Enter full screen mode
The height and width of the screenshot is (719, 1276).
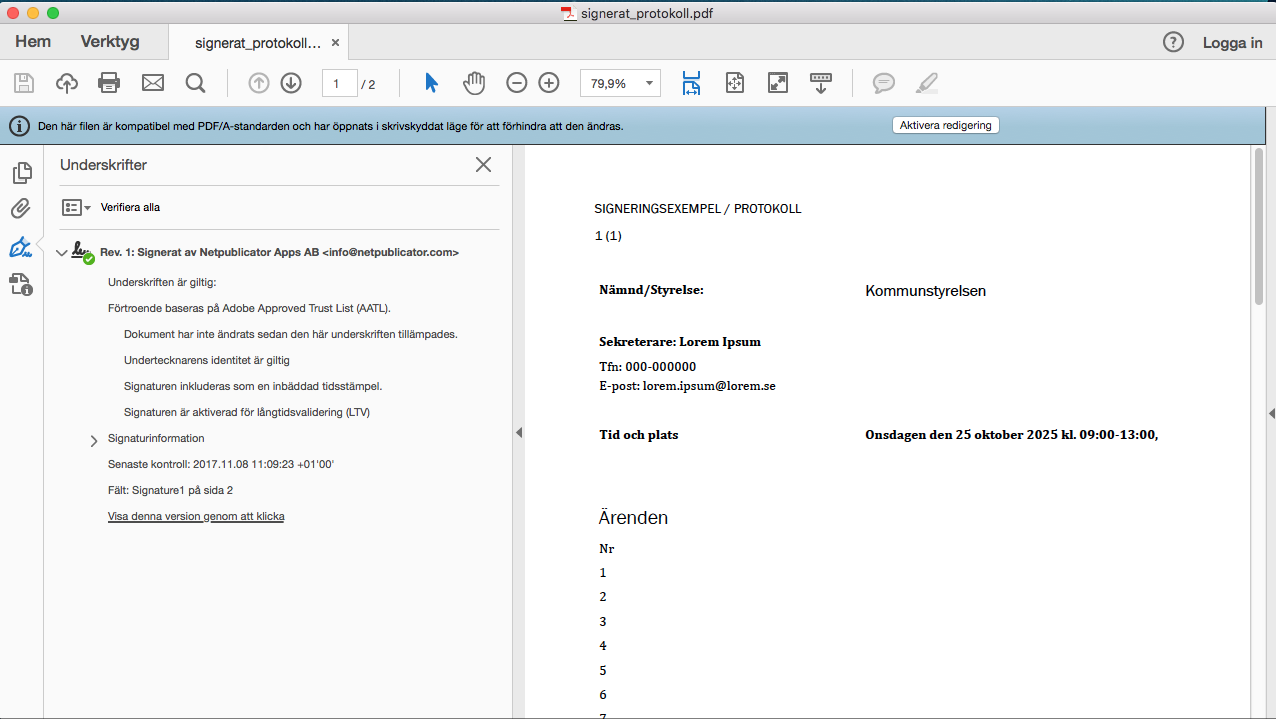(778, 83)
